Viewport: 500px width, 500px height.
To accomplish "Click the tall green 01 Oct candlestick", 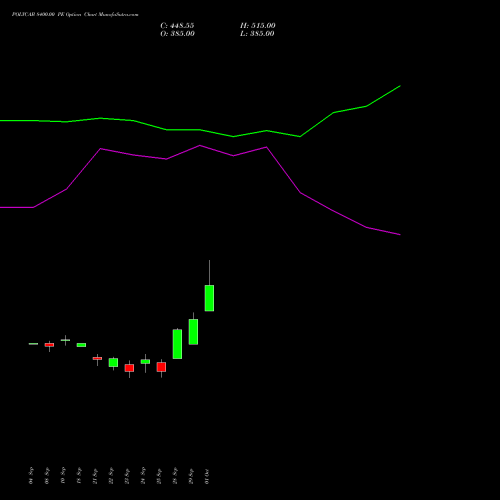I will point(209,298).
